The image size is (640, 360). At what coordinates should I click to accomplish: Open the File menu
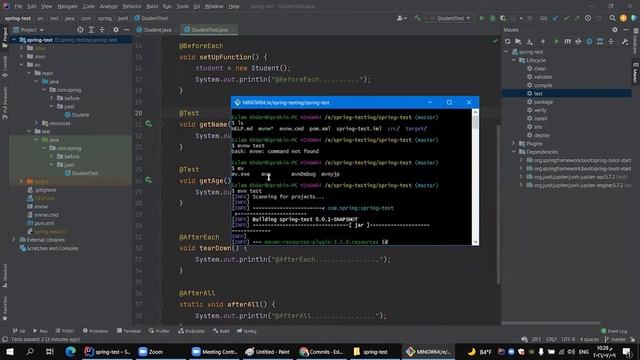pyautogui.click(x=18, y=6)
